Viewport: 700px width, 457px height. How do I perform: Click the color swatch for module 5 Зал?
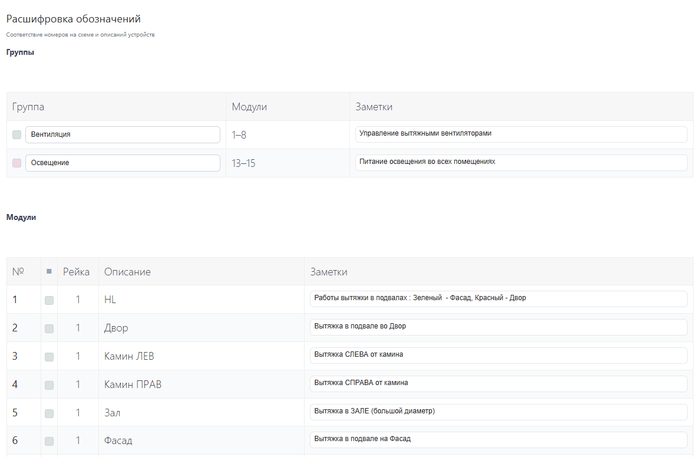(x=49, y=413)
